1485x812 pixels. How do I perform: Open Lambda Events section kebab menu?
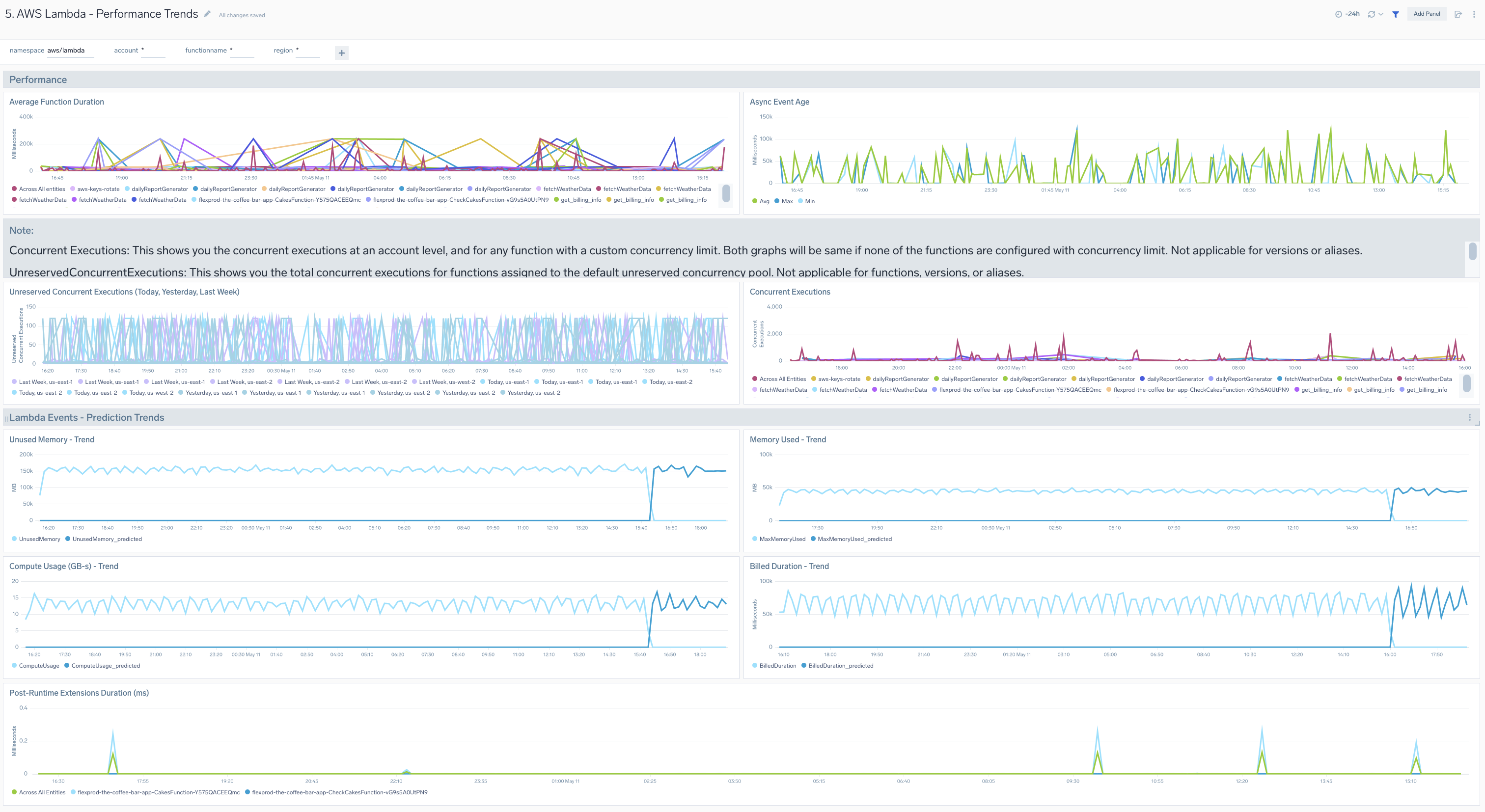click(x=1469, y=417)
